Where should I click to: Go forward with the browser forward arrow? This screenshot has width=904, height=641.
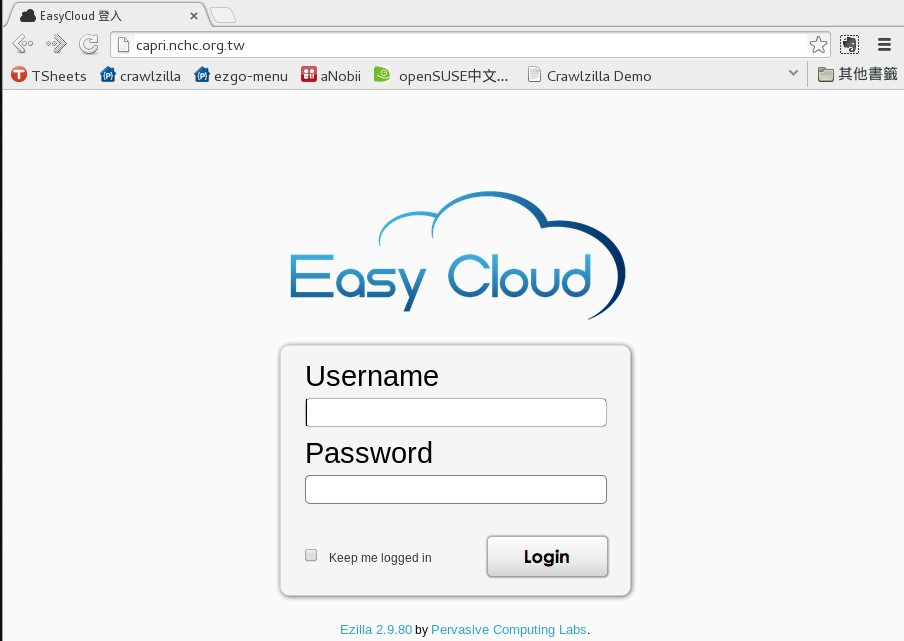coord(56,44)
